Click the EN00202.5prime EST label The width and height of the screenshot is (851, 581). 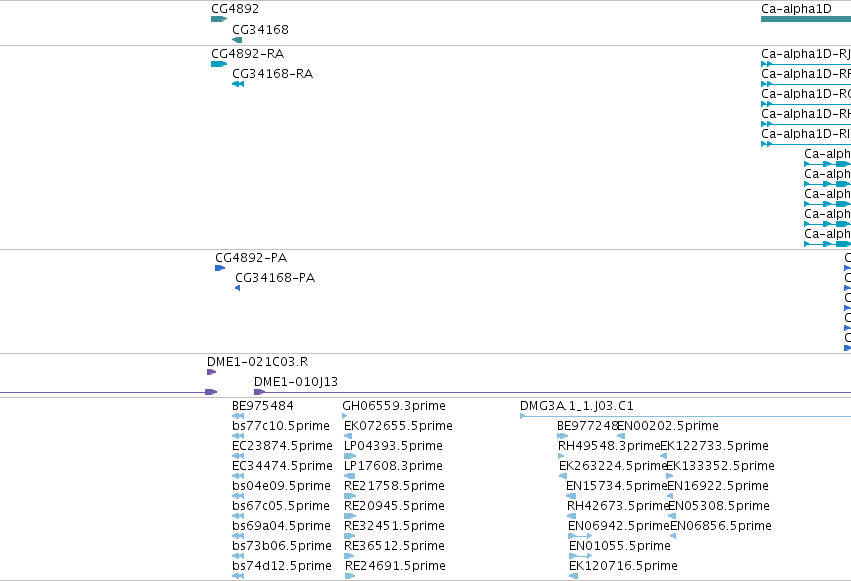[668, 425]
